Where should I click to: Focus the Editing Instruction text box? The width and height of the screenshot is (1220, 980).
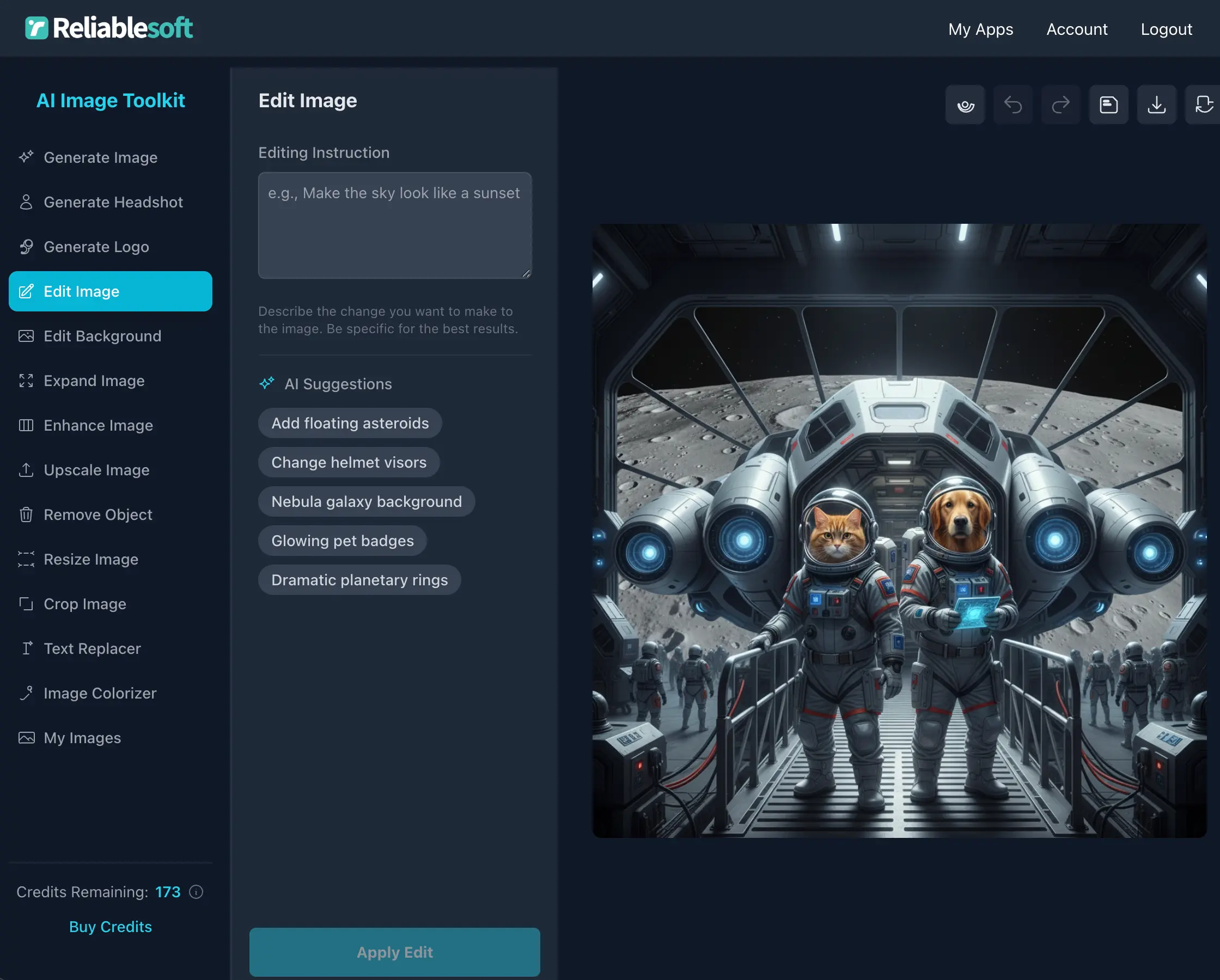[x=394, y=225]
